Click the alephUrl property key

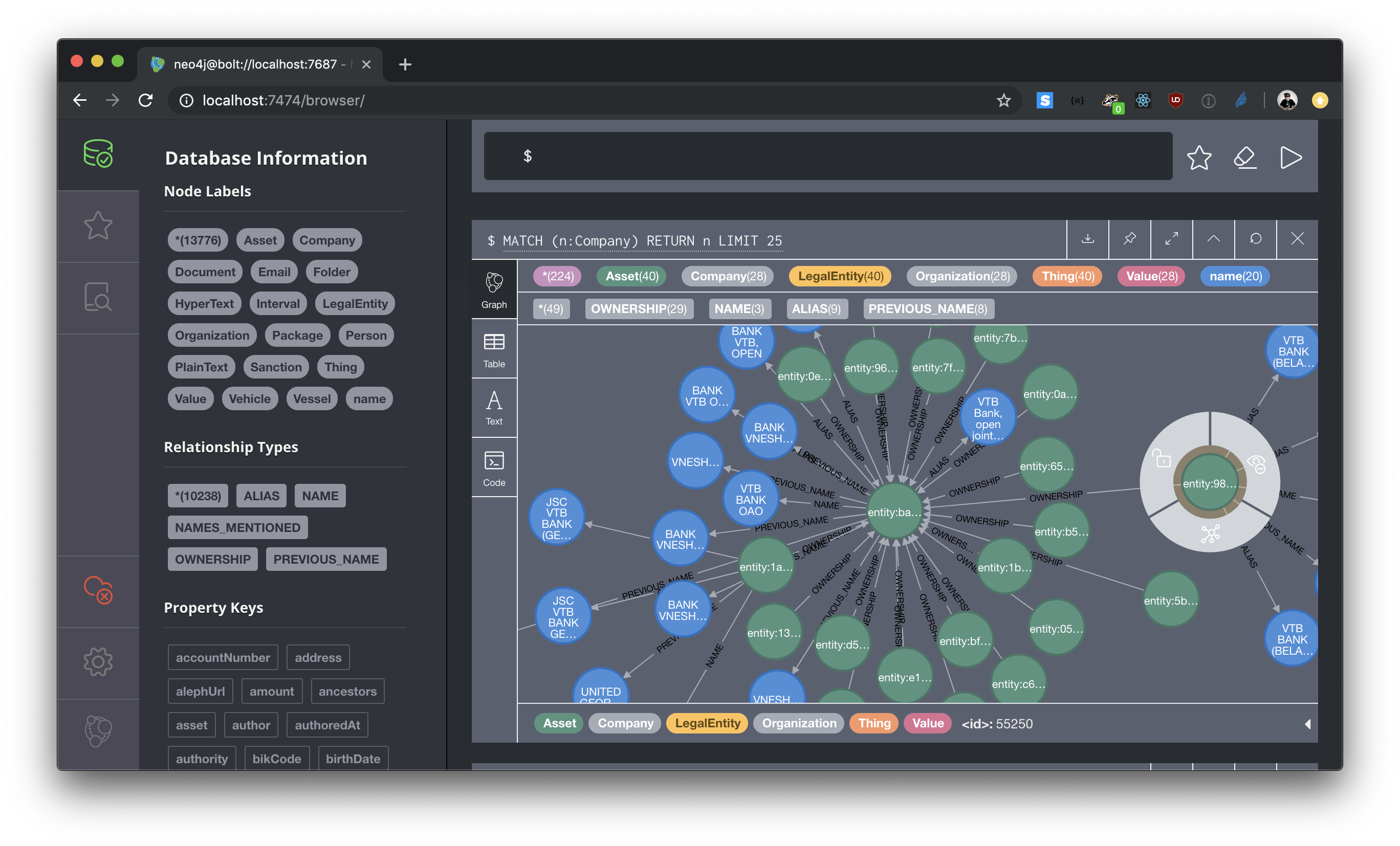(x=200, y=692)
